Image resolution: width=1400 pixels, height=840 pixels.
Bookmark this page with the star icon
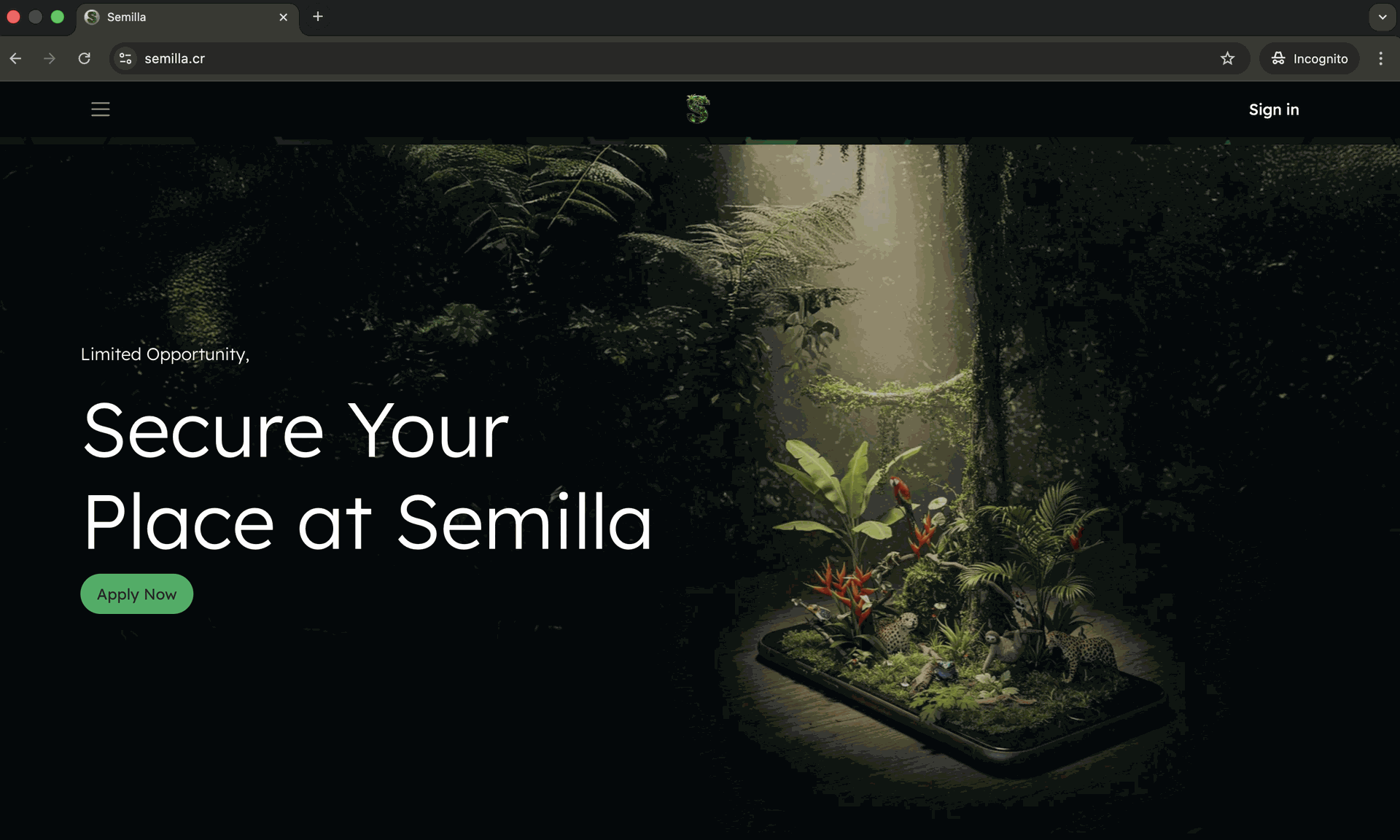pyautogui.click(x=1227, y=58)
